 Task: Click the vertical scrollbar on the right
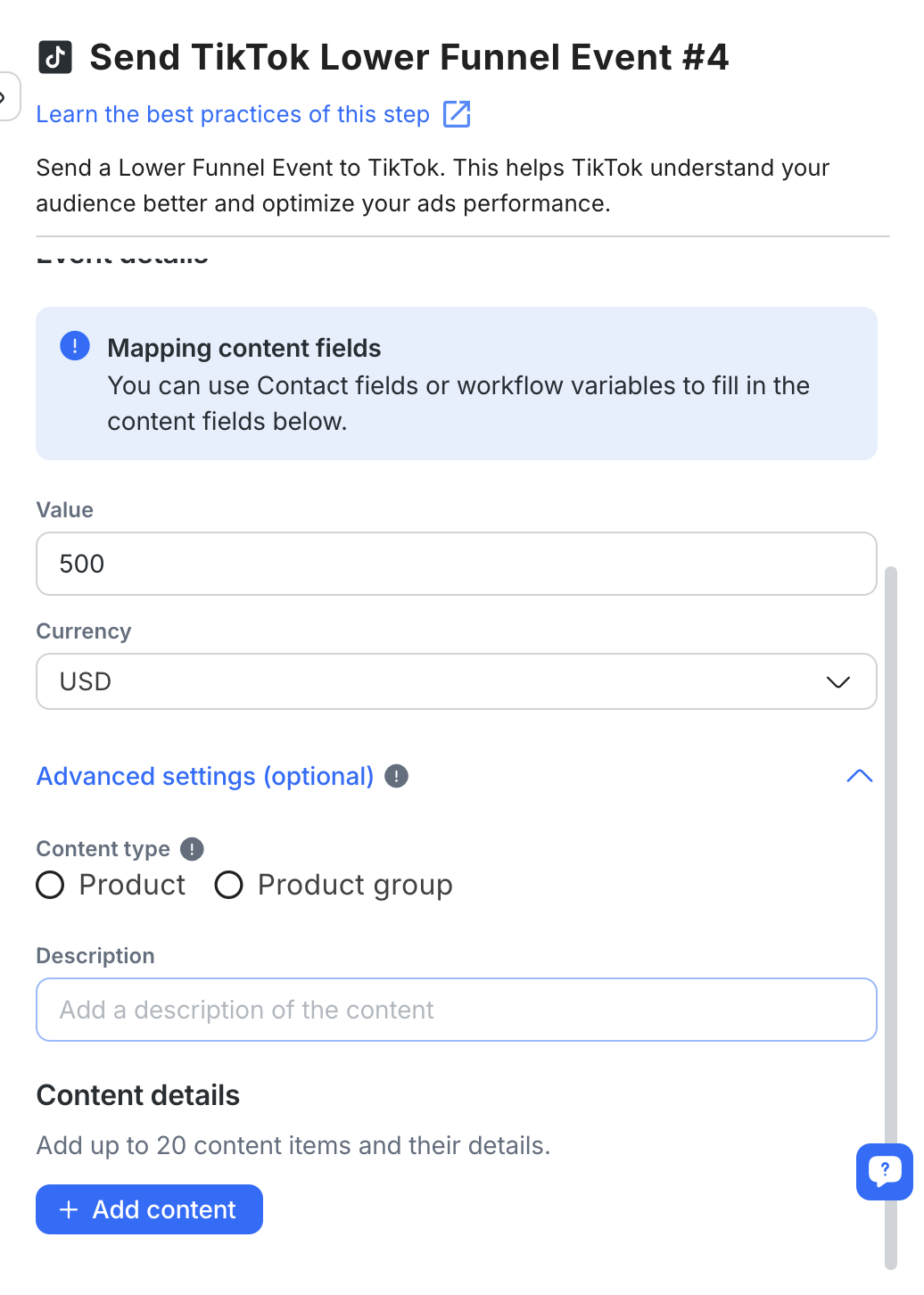coord(890,892)
